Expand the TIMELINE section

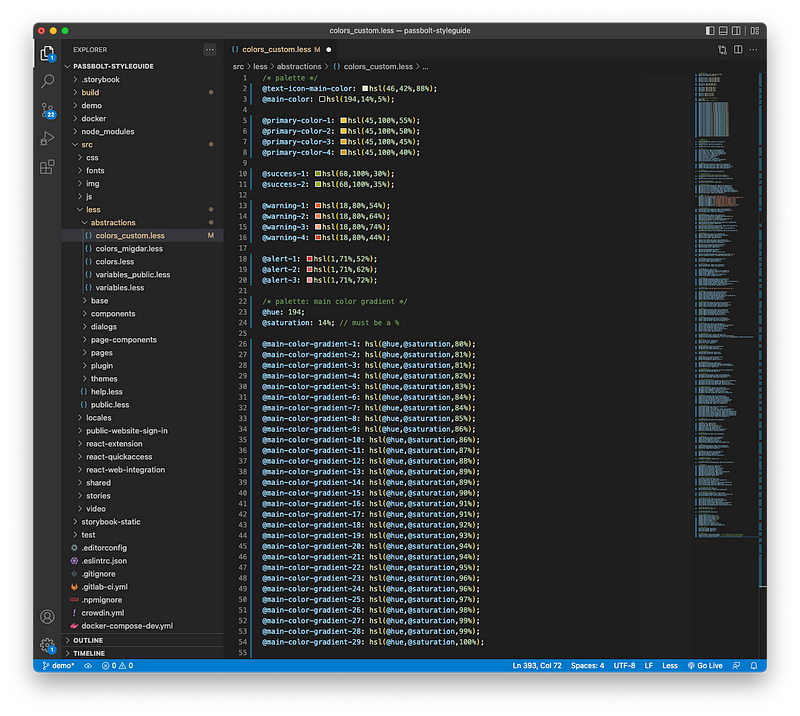pyautogui.click(x=89, y=653)
